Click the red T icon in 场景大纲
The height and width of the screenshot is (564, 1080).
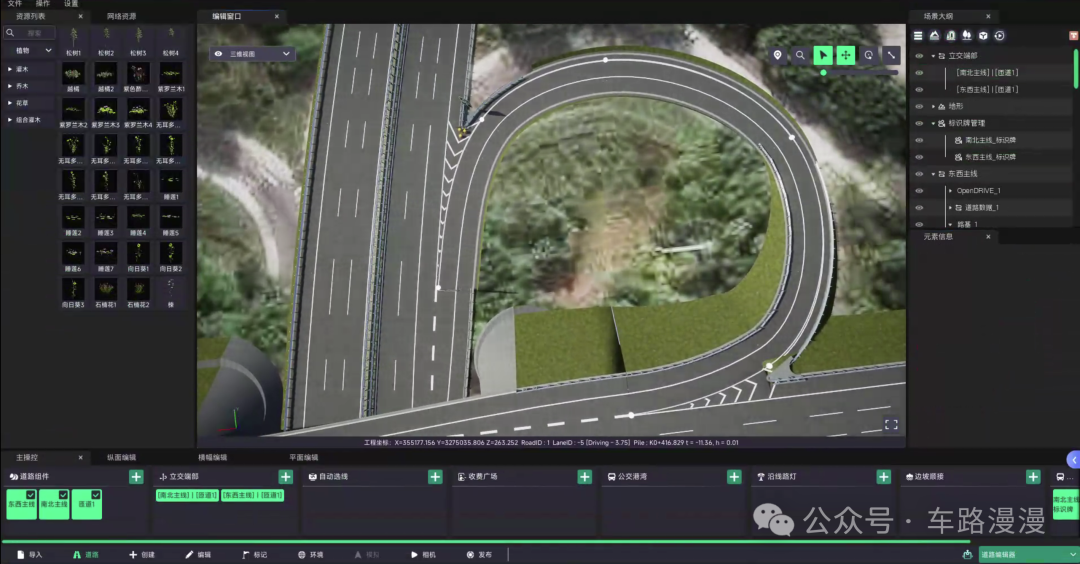1073,36
